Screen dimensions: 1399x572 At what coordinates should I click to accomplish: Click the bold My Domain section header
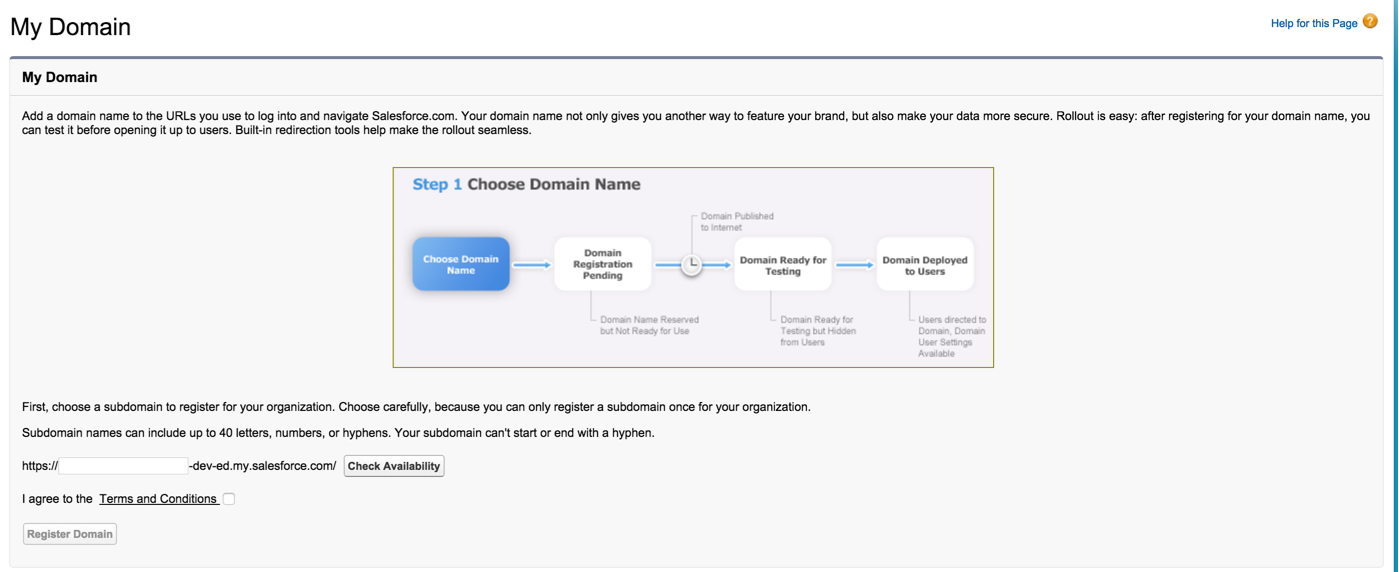coord(60,77)
